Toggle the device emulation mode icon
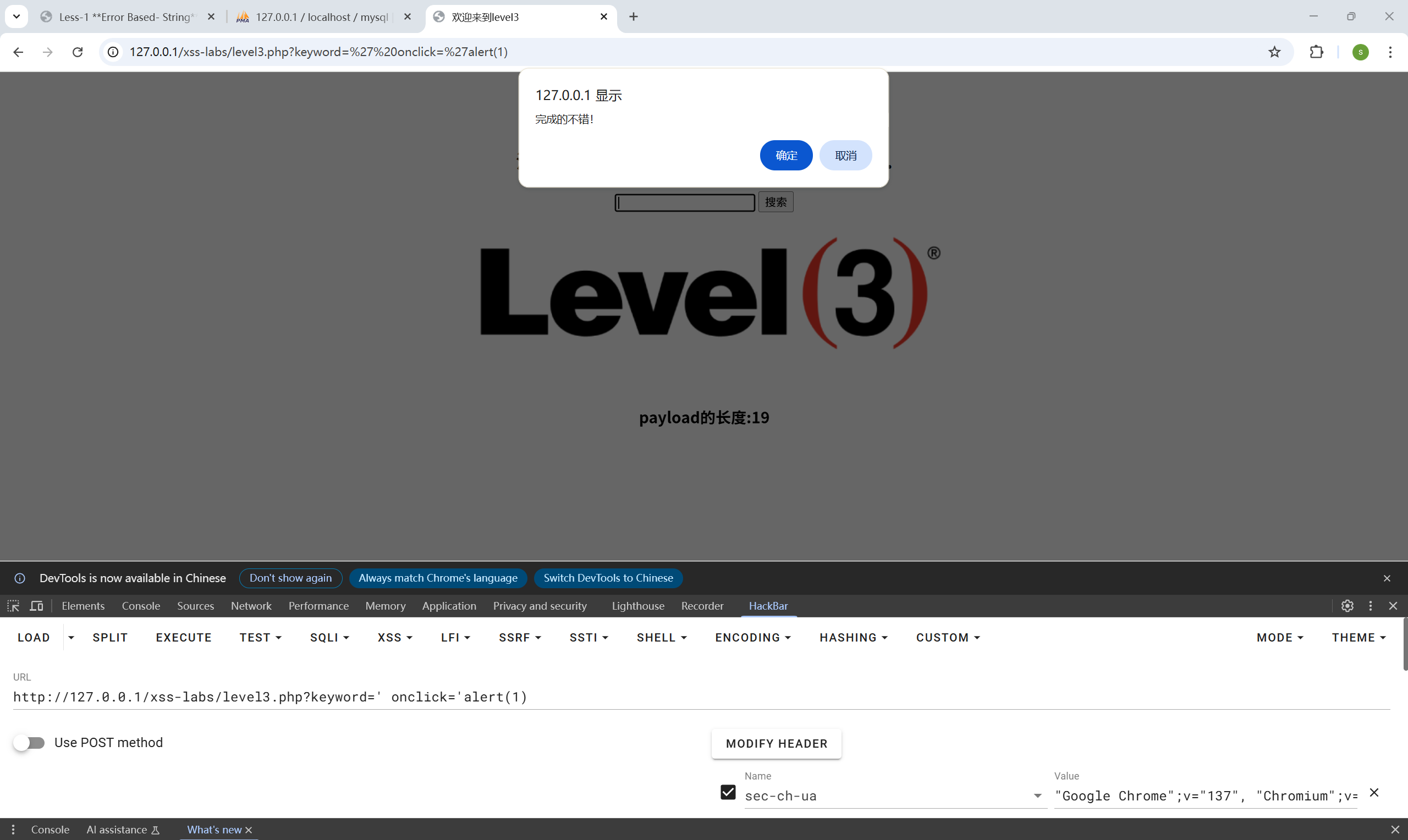Image resolution: width=1408 pixels, height=840 pixels. [x=36, y=606]
